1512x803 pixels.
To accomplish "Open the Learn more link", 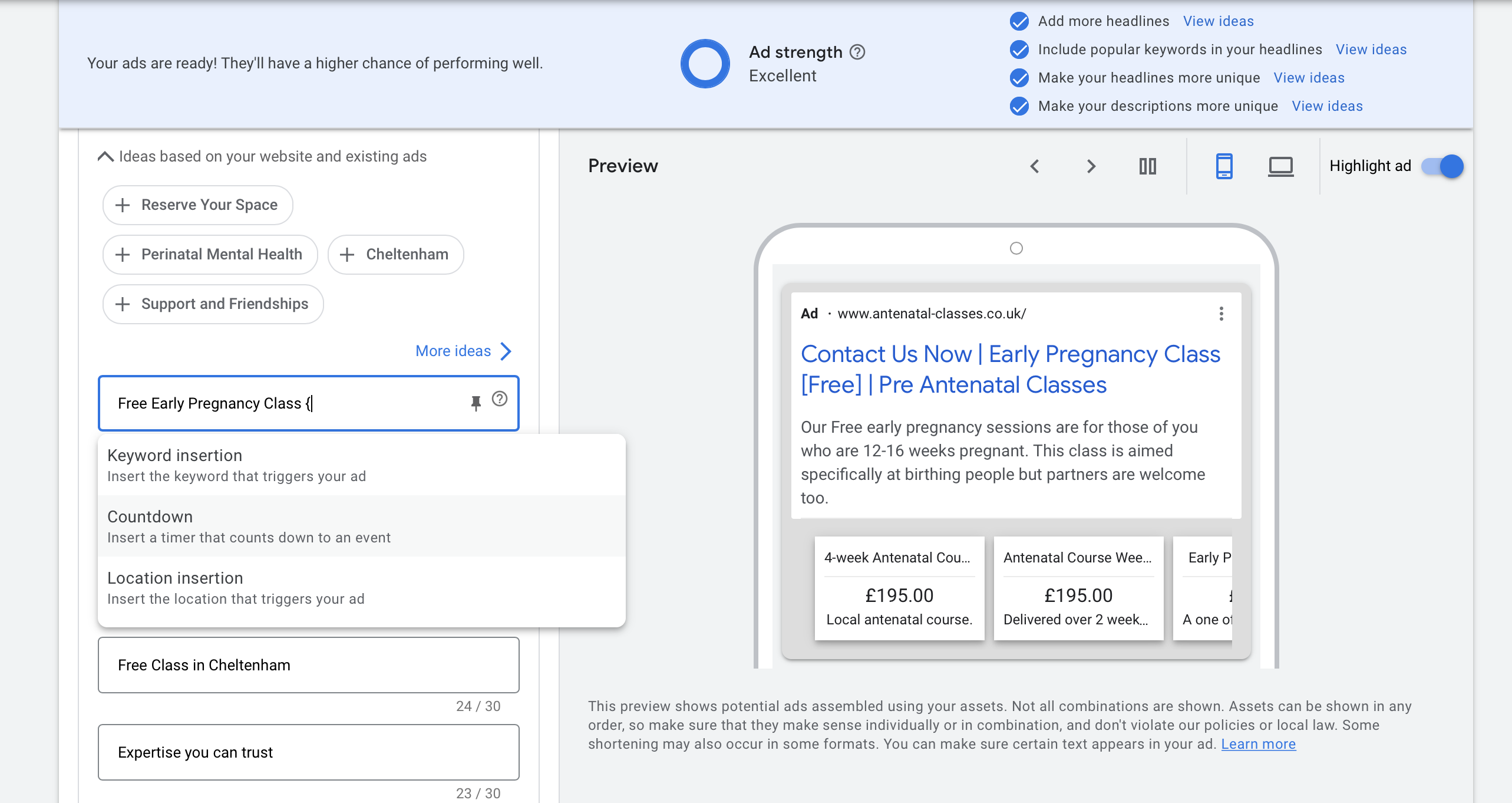I will pos(1258,744).
